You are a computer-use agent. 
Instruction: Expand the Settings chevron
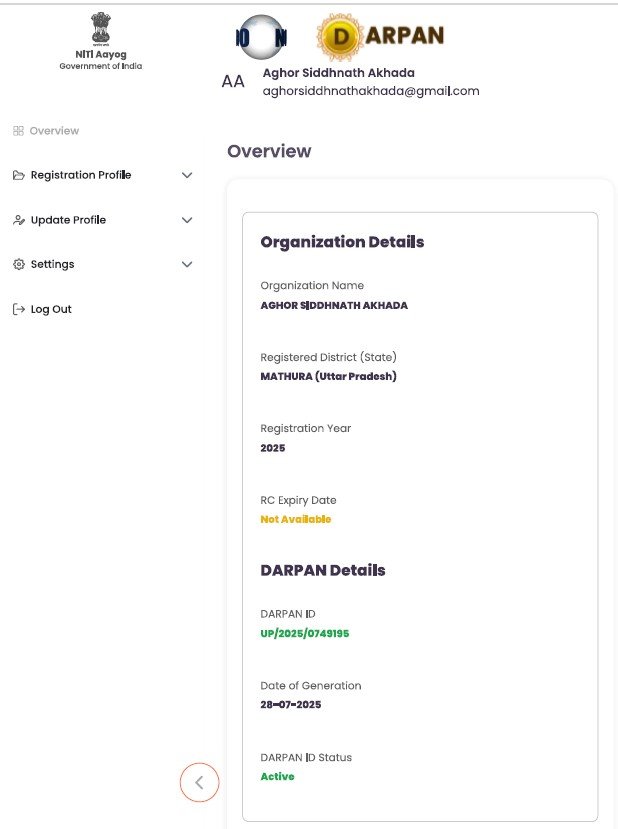(x=187, y=264)
